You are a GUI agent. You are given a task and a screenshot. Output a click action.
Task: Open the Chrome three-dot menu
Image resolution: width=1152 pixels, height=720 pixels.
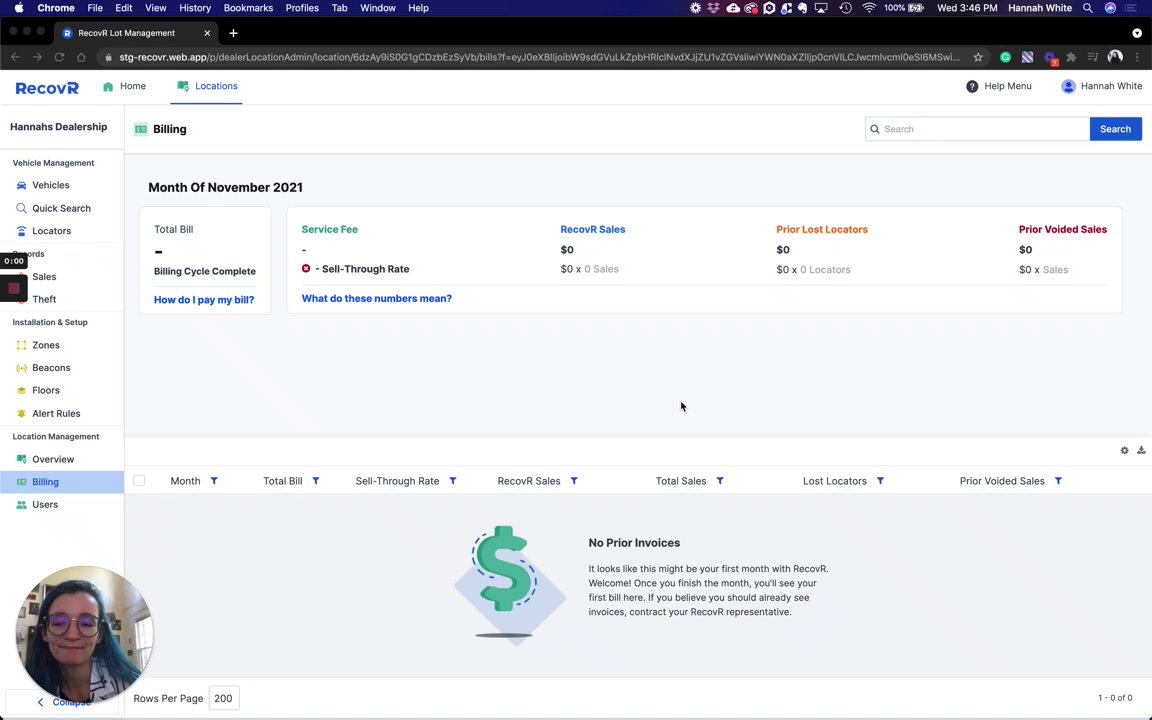1137,57
